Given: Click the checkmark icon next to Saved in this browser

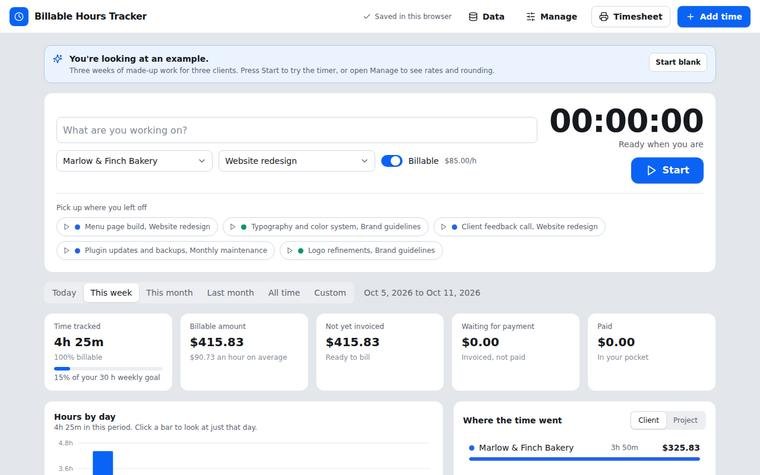Looking at the screenshot, I should pyautogui.click(x=366, y=16).
